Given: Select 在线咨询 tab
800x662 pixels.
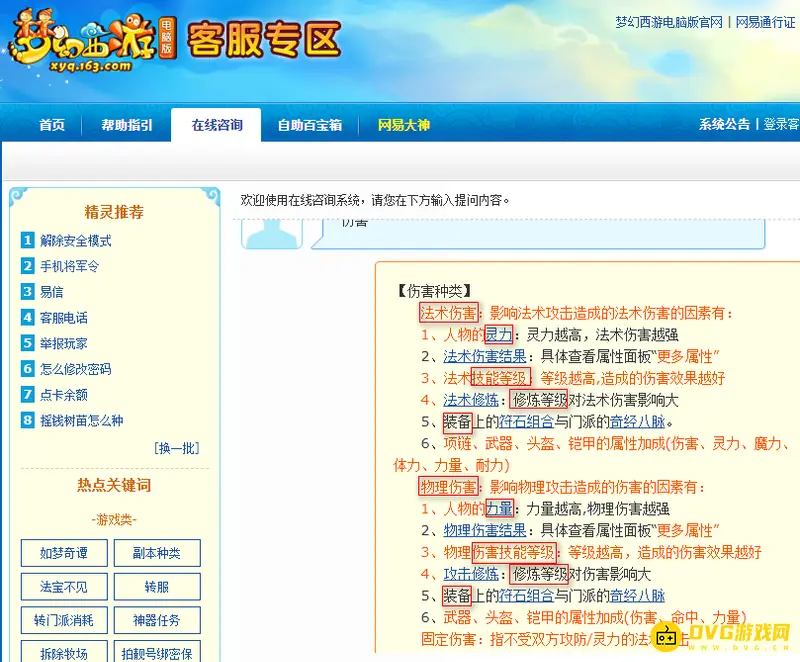Looking at the screenshot, I should tap(216, 125).
